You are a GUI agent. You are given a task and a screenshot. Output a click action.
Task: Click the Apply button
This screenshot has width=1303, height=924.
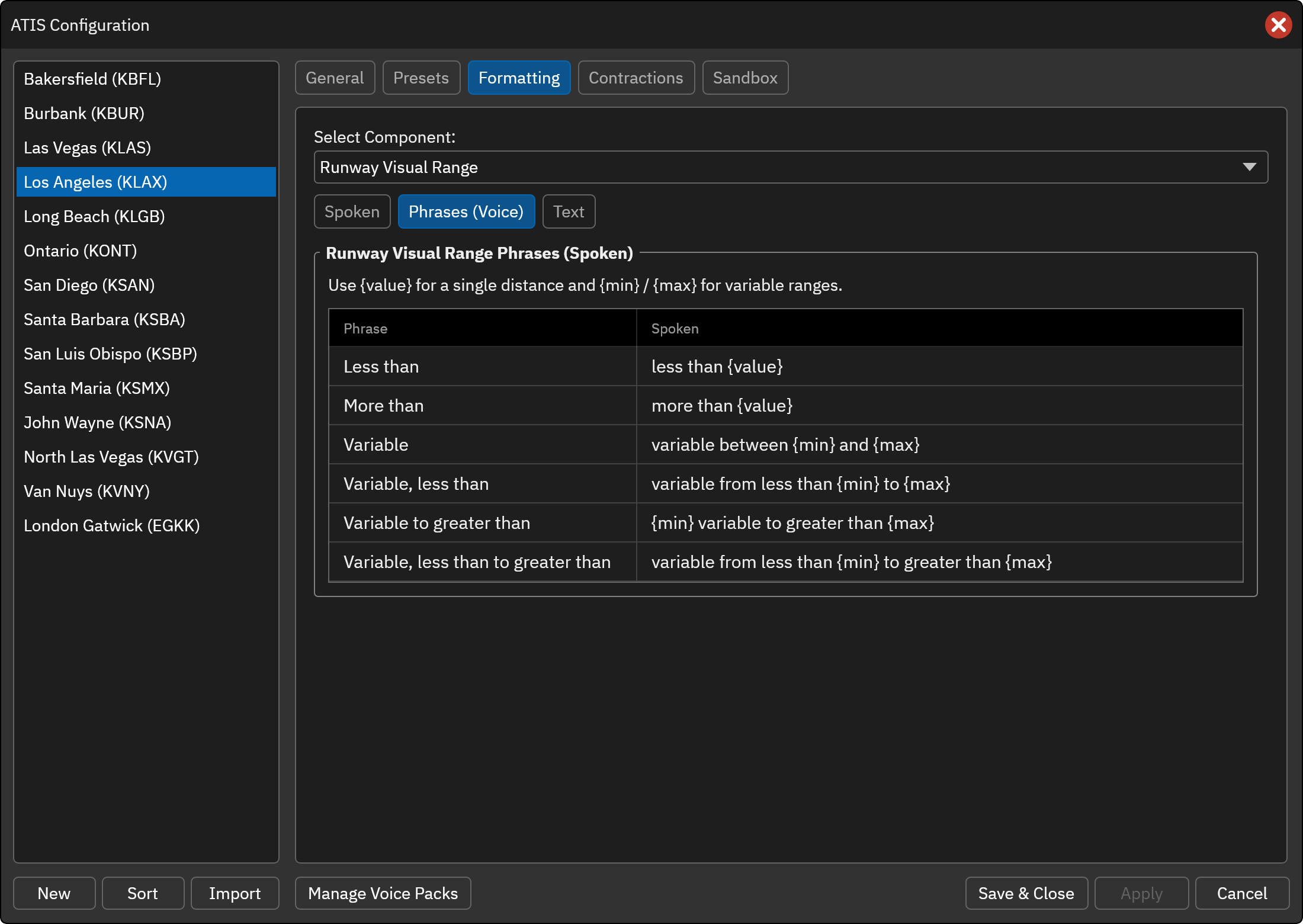coord(1141,893)
